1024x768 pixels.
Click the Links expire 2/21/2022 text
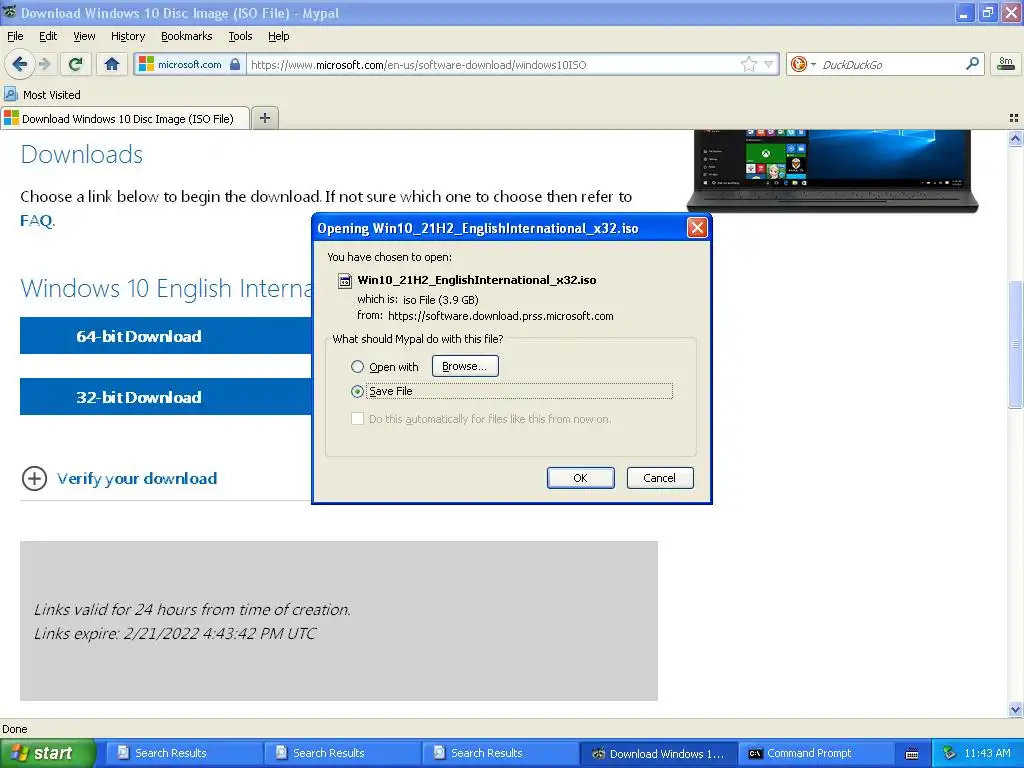pos(175,633)
